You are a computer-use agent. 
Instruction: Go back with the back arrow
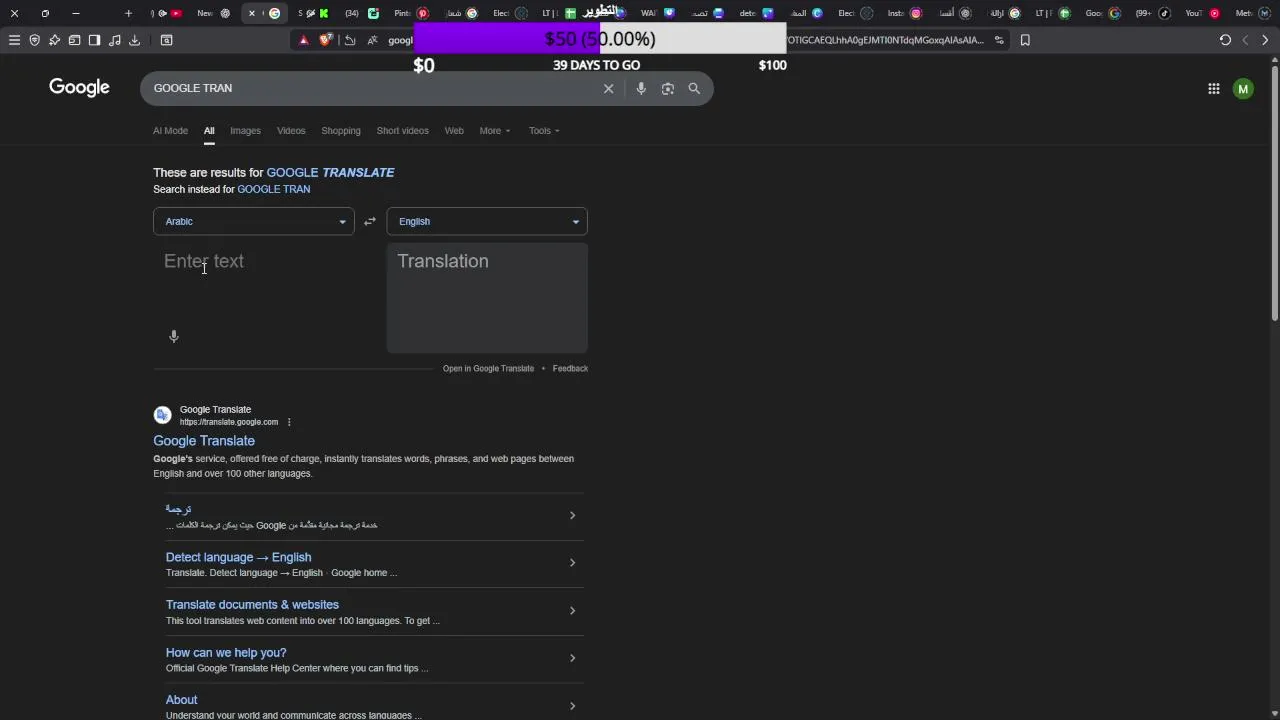coord(1245,40)
